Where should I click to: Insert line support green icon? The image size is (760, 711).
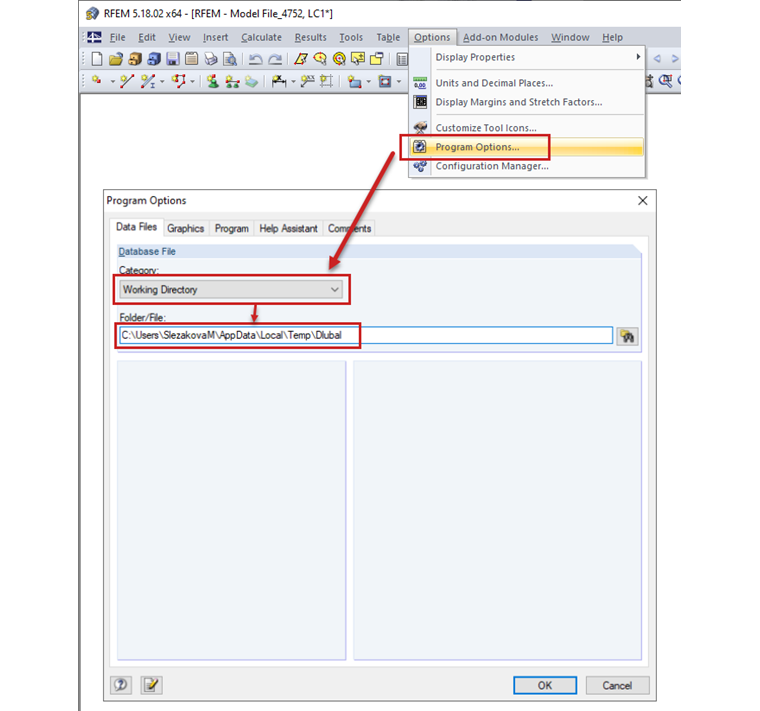pos(232,81)
